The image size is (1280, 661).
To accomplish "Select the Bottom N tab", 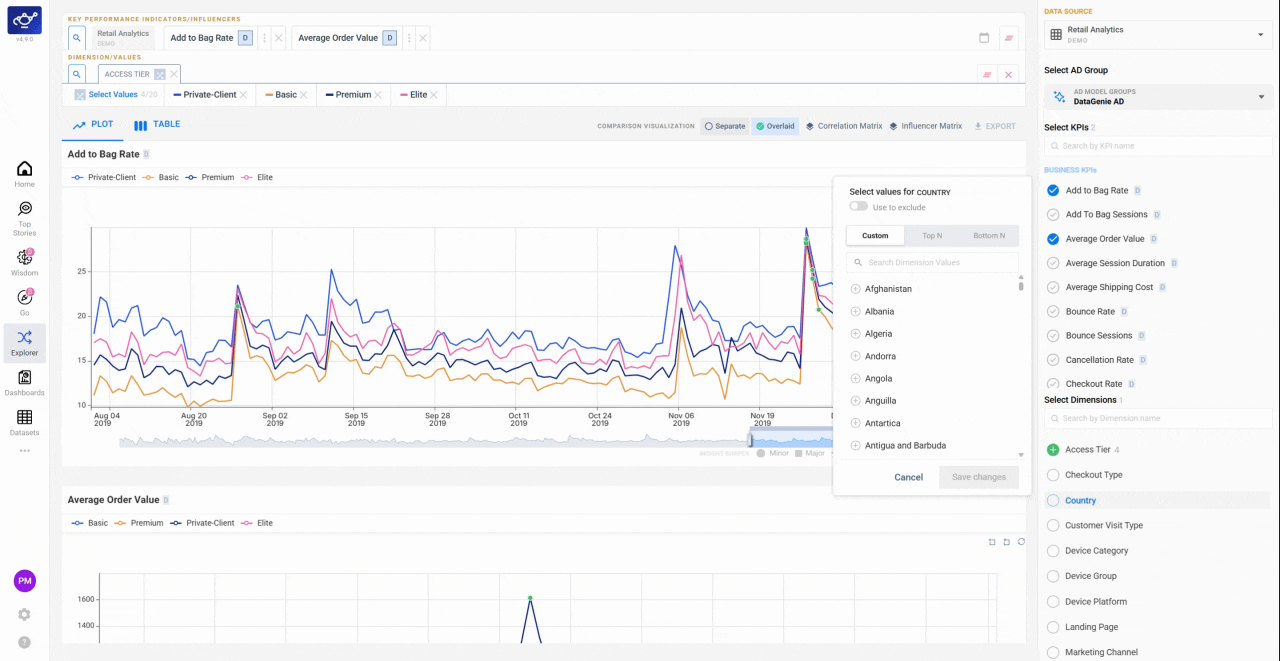I will pyautogui.click(x=989, y=236).
